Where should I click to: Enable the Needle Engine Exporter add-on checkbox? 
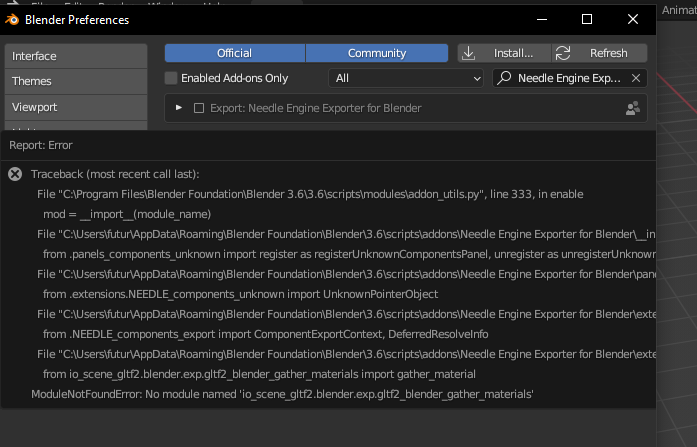(199, 108)
